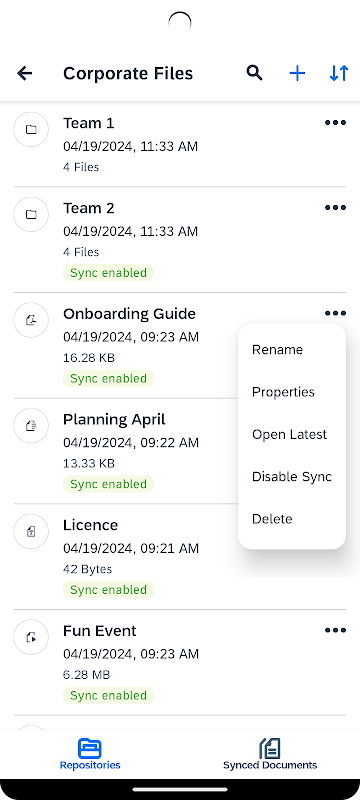The width and height of the screenshot is (360, 800).
Task: Tap the plus icon to add
Action: pos(297,73)
